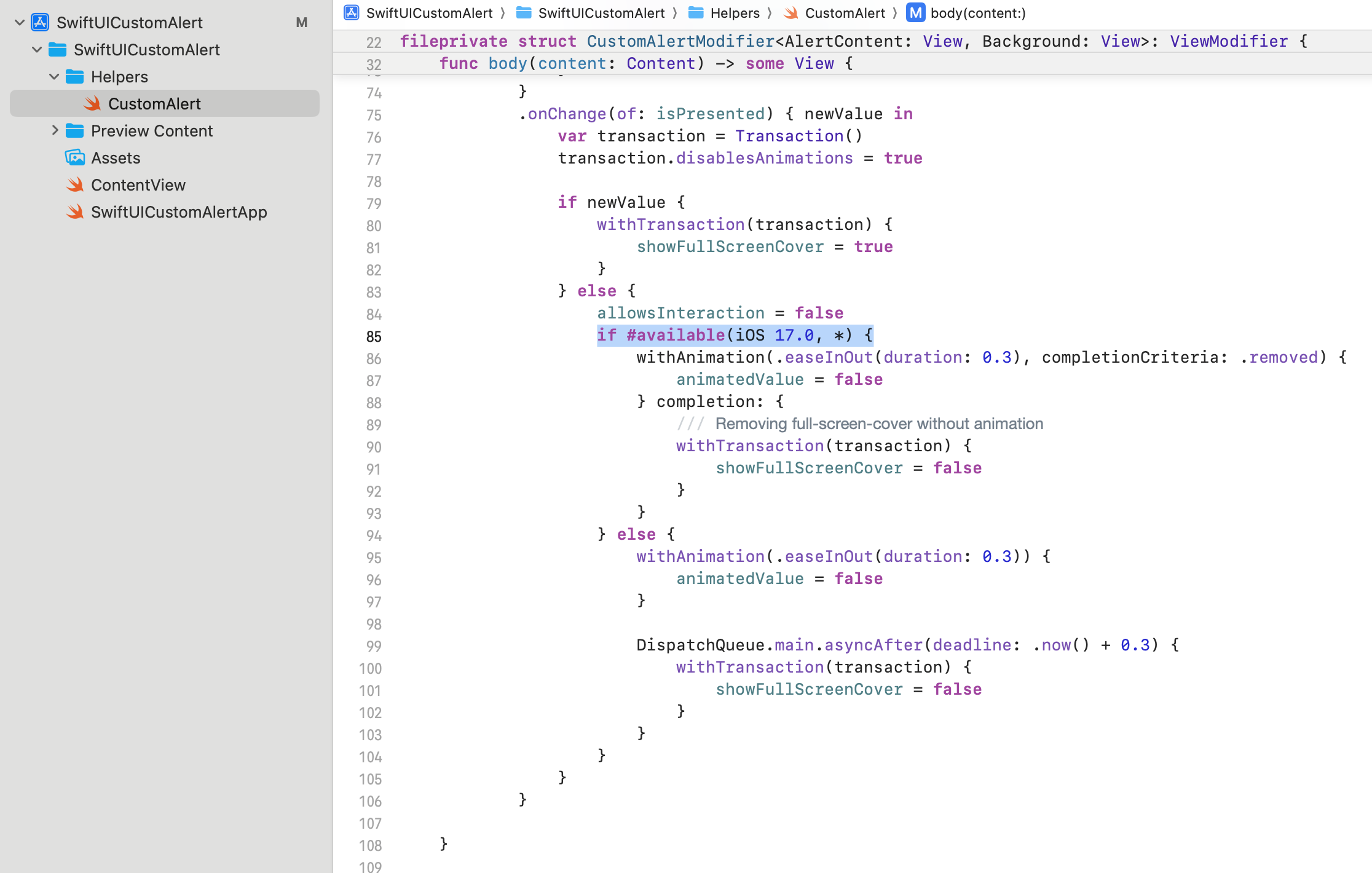
Task: Click the method 'M' icon in the breadcrumb
Action: (915, 13)
